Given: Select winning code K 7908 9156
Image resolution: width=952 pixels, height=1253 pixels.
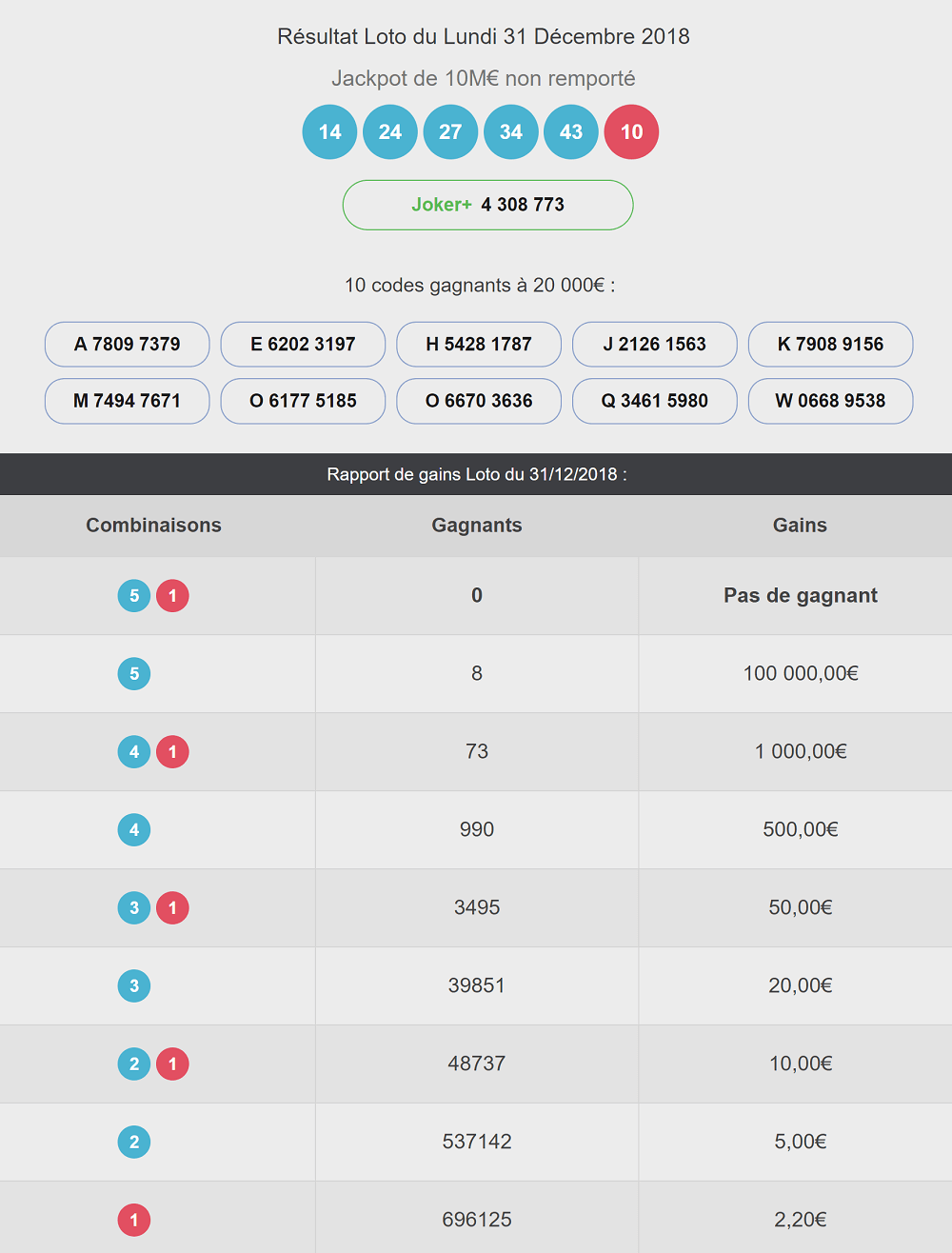Looking at the screenshot, I should pyautogui.click(x=830, y=344).
